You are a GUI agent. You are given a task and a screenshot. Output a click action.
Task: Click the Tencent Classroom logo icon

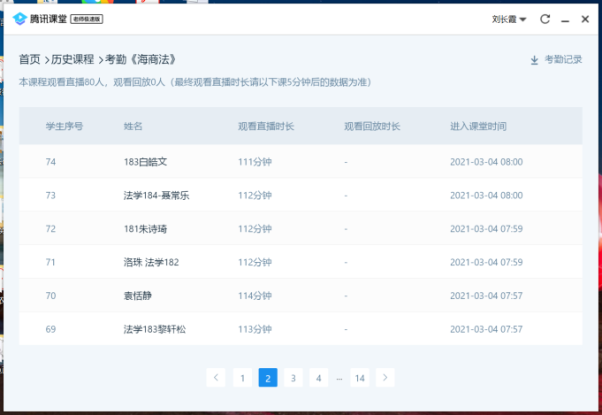pyautogui.click(x=20, y=19)
